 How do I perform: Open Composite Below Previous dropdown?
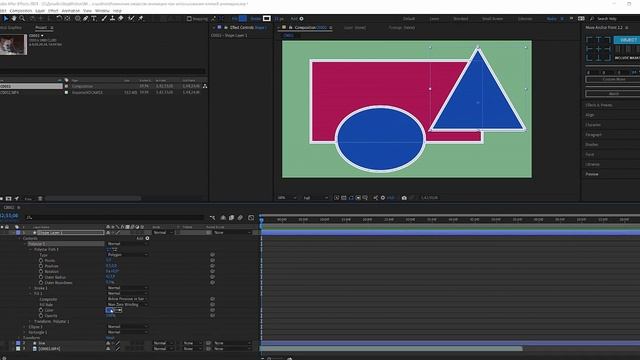click(x=127, y=299)
